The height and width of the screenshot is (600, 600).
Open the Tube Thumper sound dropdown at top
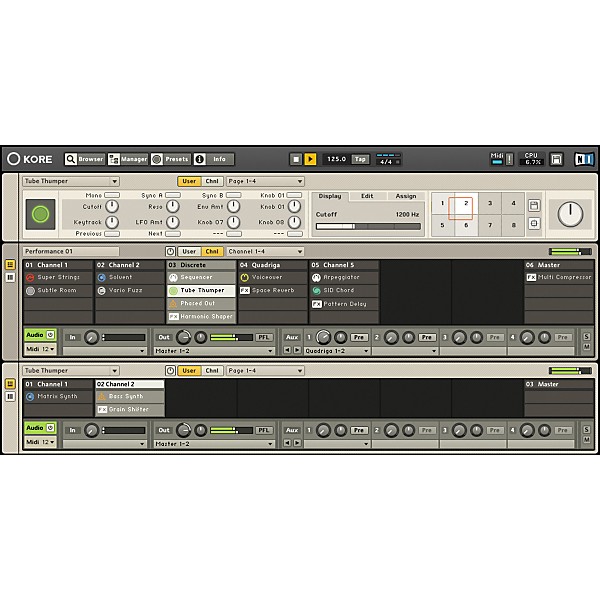click(x=71, y=181)
